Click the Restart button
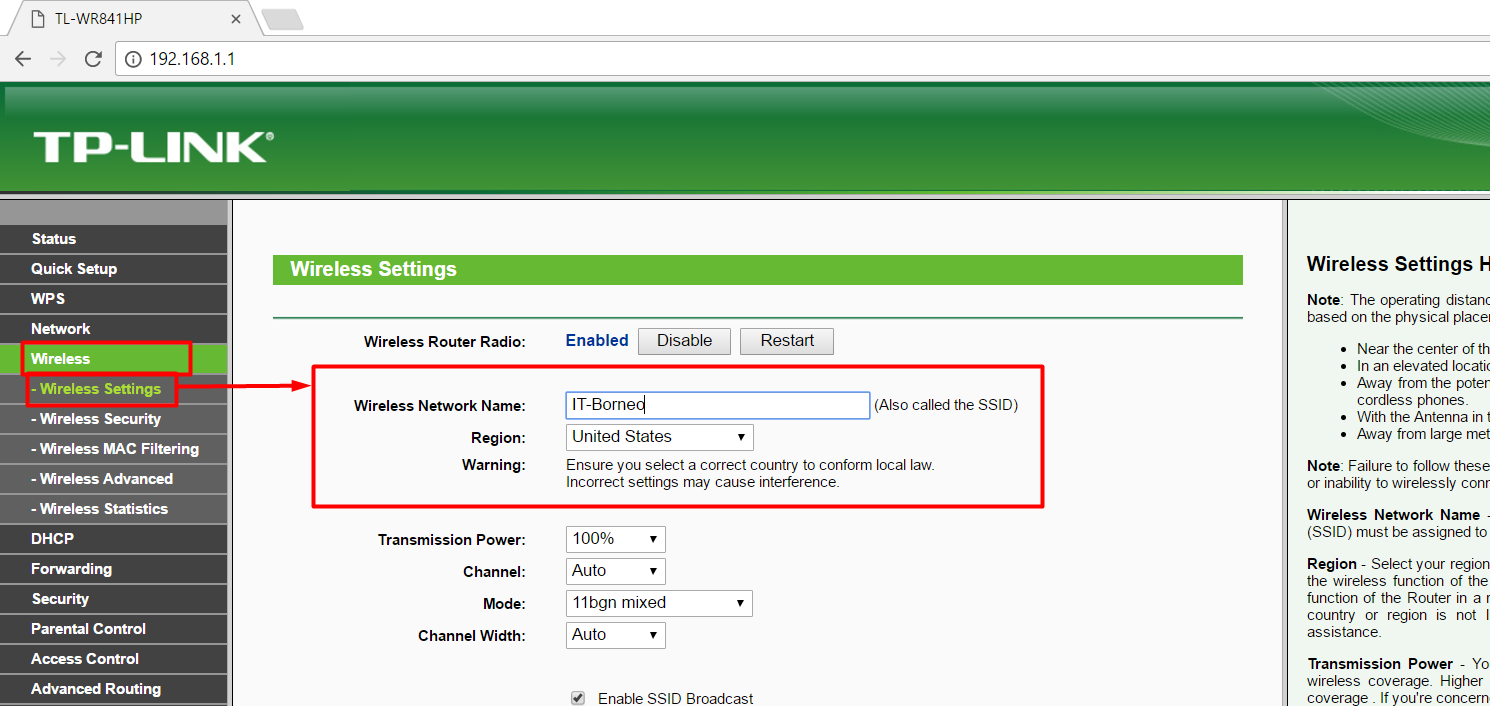This screenshot has height=706, width=1490. tap(786, 341)
